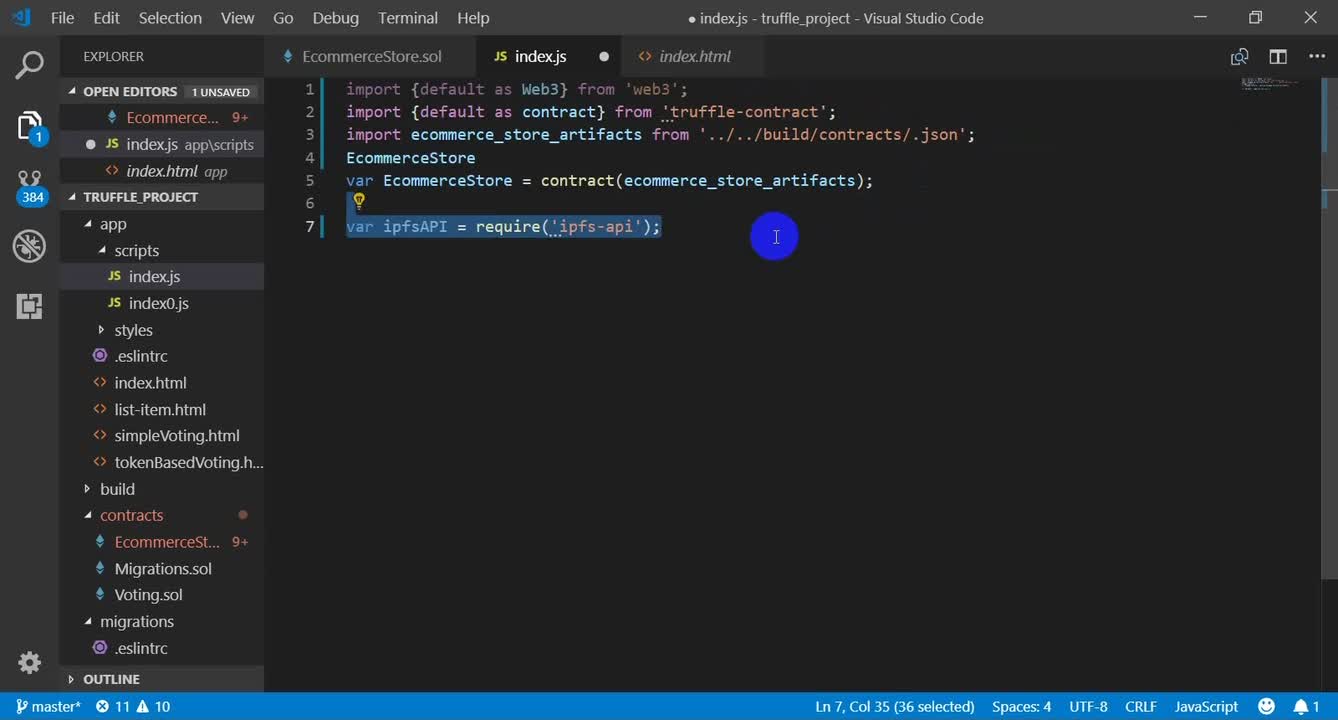Open the Selection menu
Screen dimensions: 1338x720
pos(170,18)
